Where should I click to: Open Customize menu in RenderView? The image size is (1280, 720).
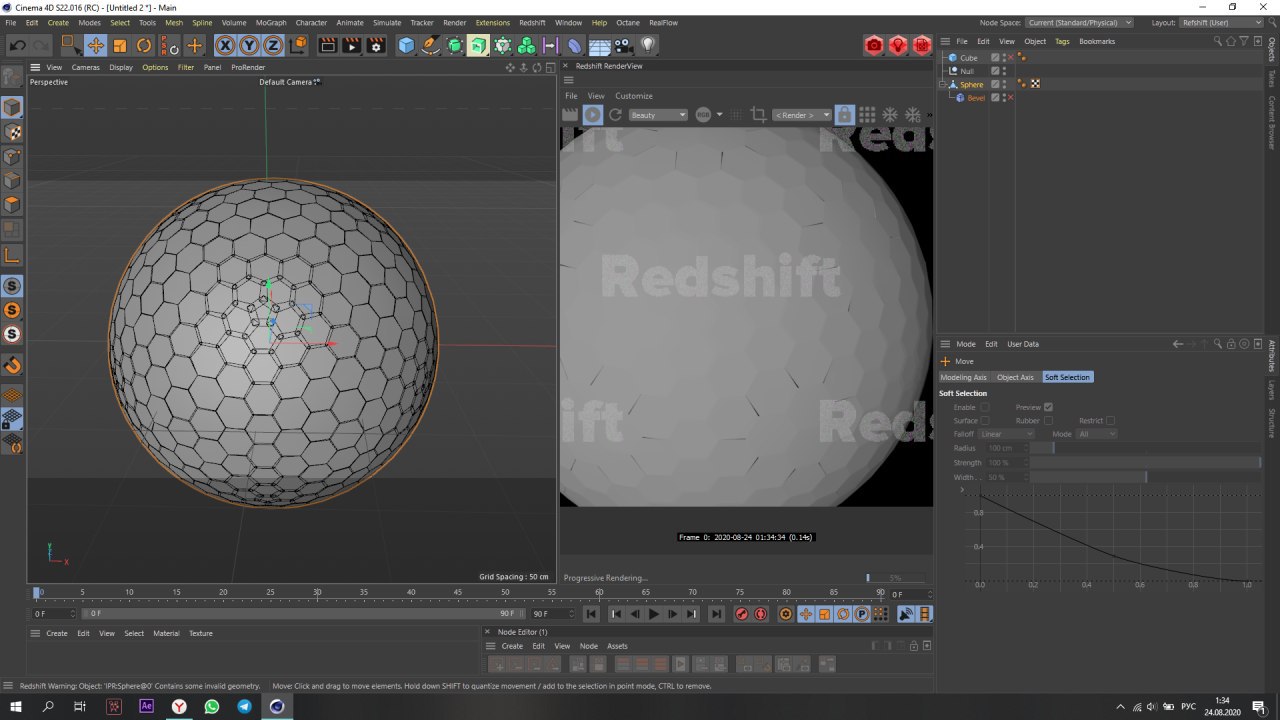633,96
